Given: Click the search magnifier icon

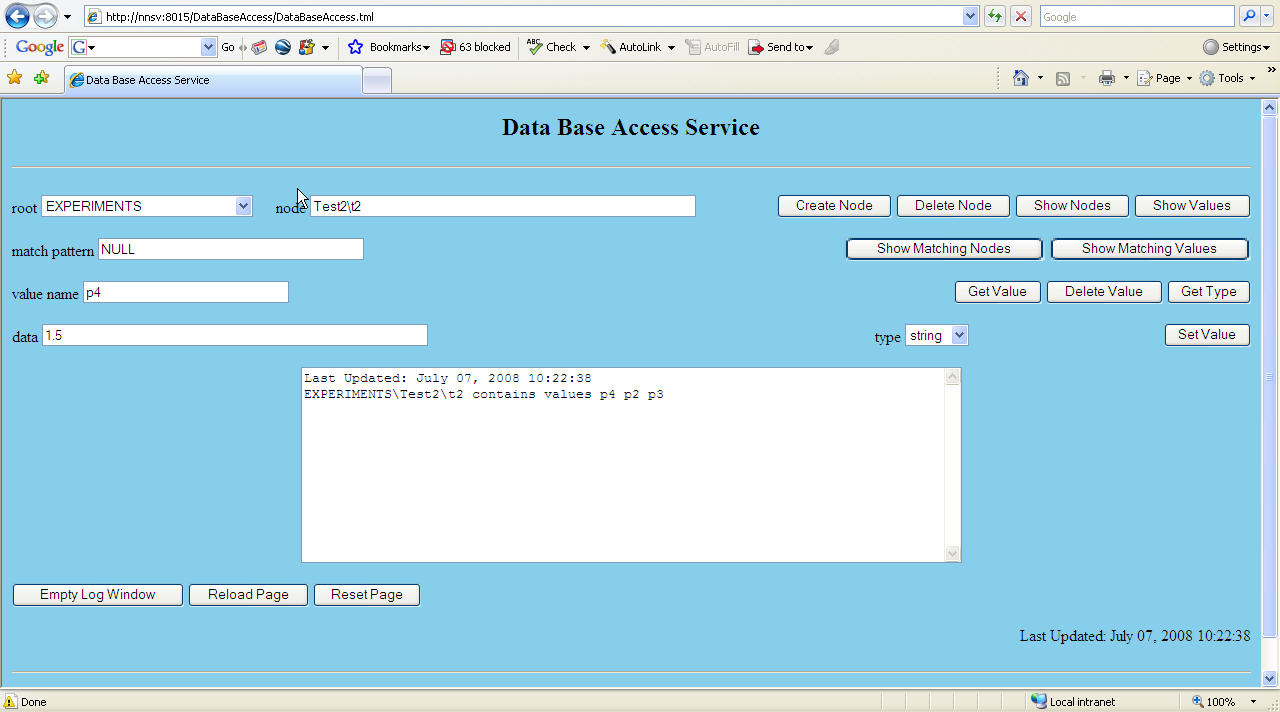Looking at the screenshot, I should point(1249,17).
